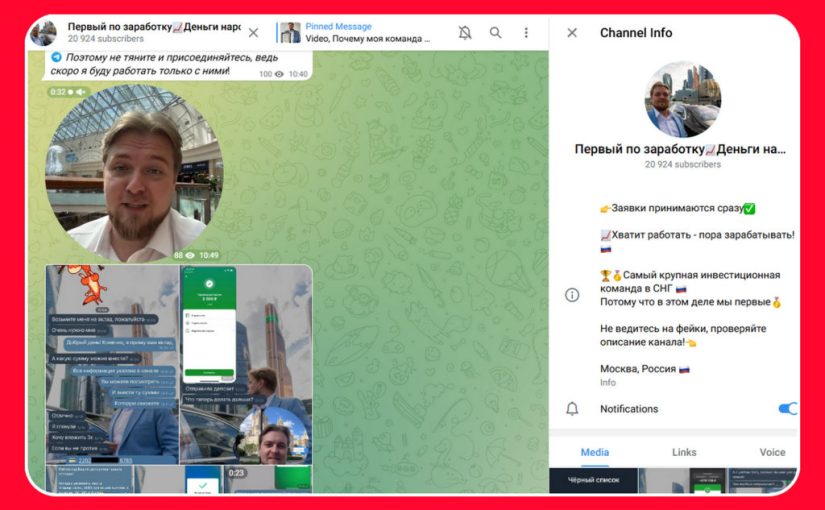Click the small channel avatar in chat header
Screen dimensions: 825x510
[43, 33]
